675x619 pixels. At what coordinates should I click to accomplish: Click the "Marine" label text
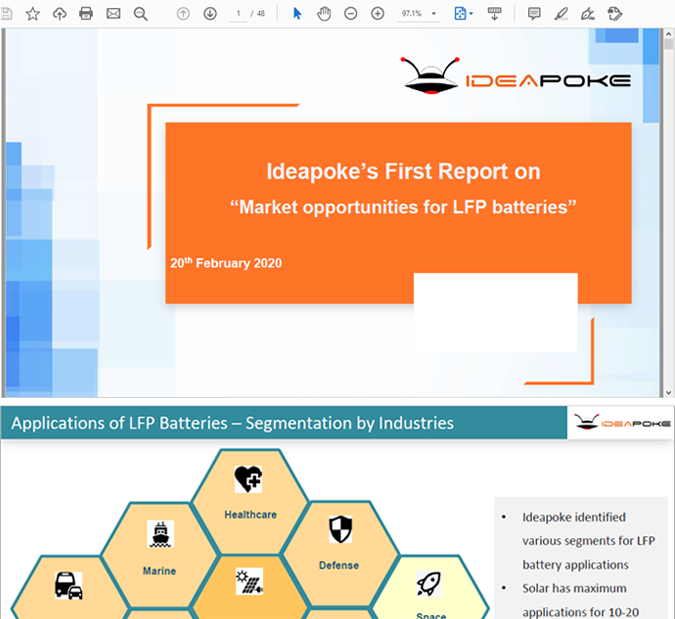159,571
